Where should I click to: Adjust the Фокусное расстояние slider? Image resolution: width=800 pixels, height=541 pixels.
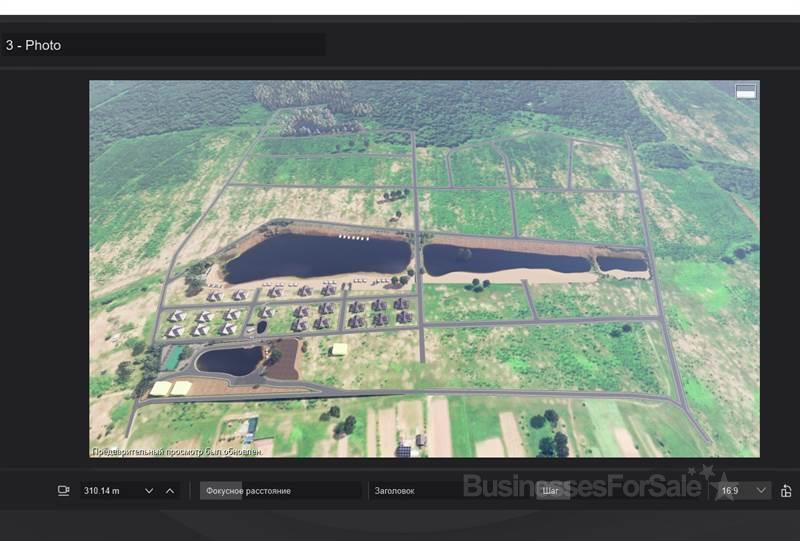(x=280, y=491)
